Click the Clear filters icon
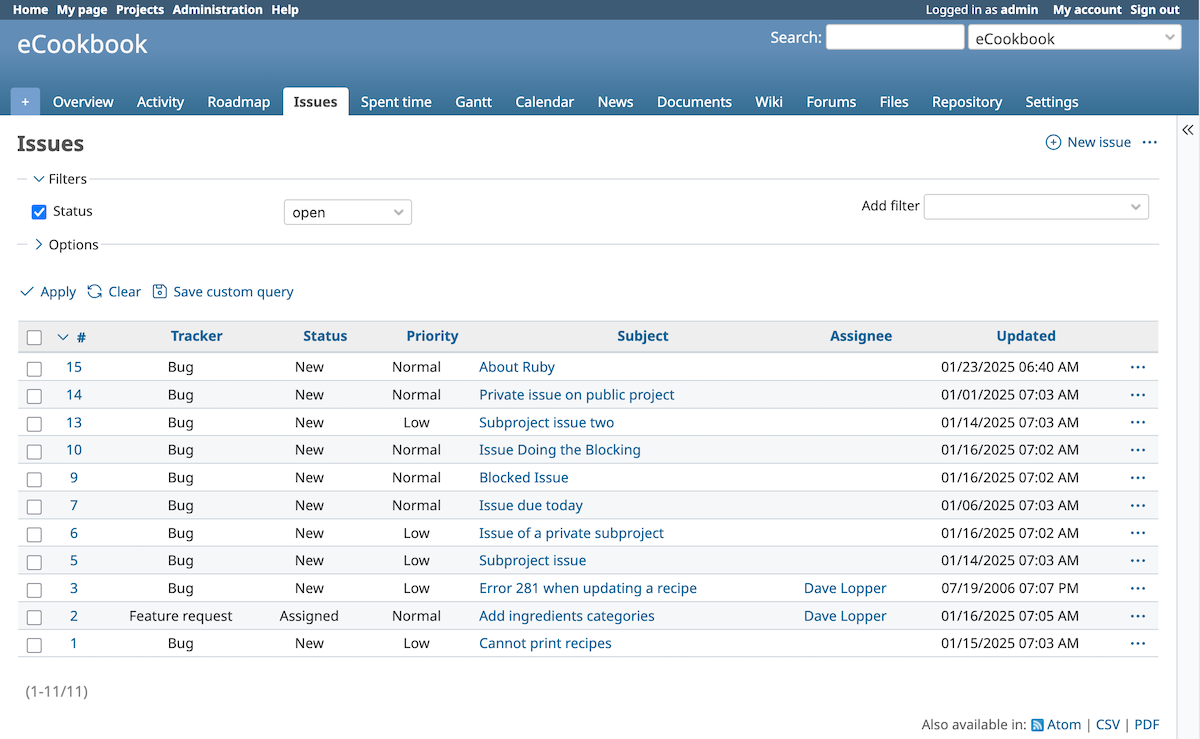 93,291
